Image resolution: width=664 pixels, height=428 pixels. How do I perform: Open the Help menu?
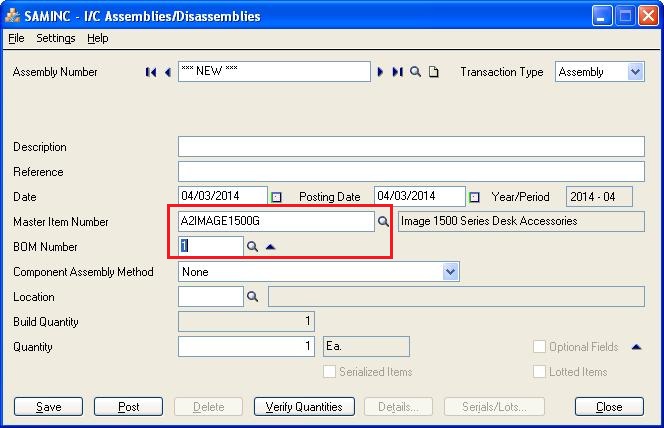[98, 38]
